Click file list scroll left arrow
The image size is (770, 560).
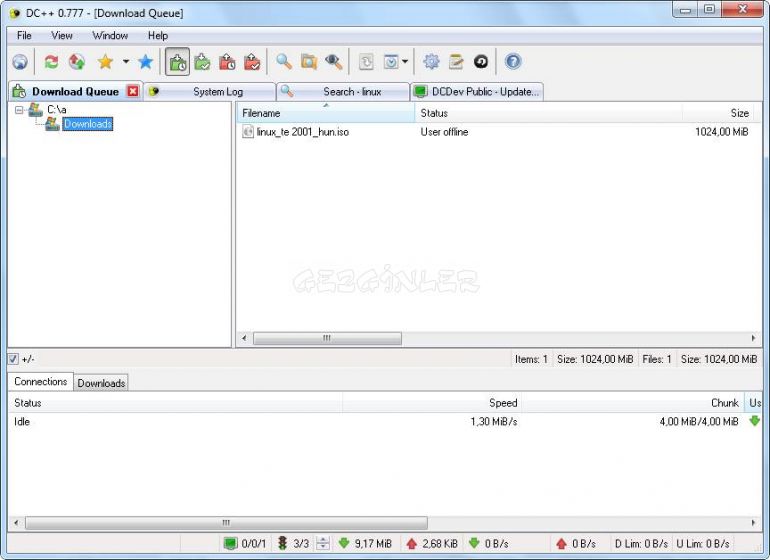click(x=244, y=338)
